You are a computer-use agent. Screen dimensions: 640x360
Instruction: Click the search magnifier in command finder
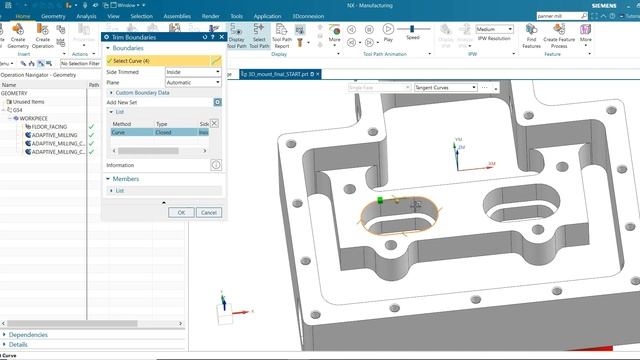[584, 16]
